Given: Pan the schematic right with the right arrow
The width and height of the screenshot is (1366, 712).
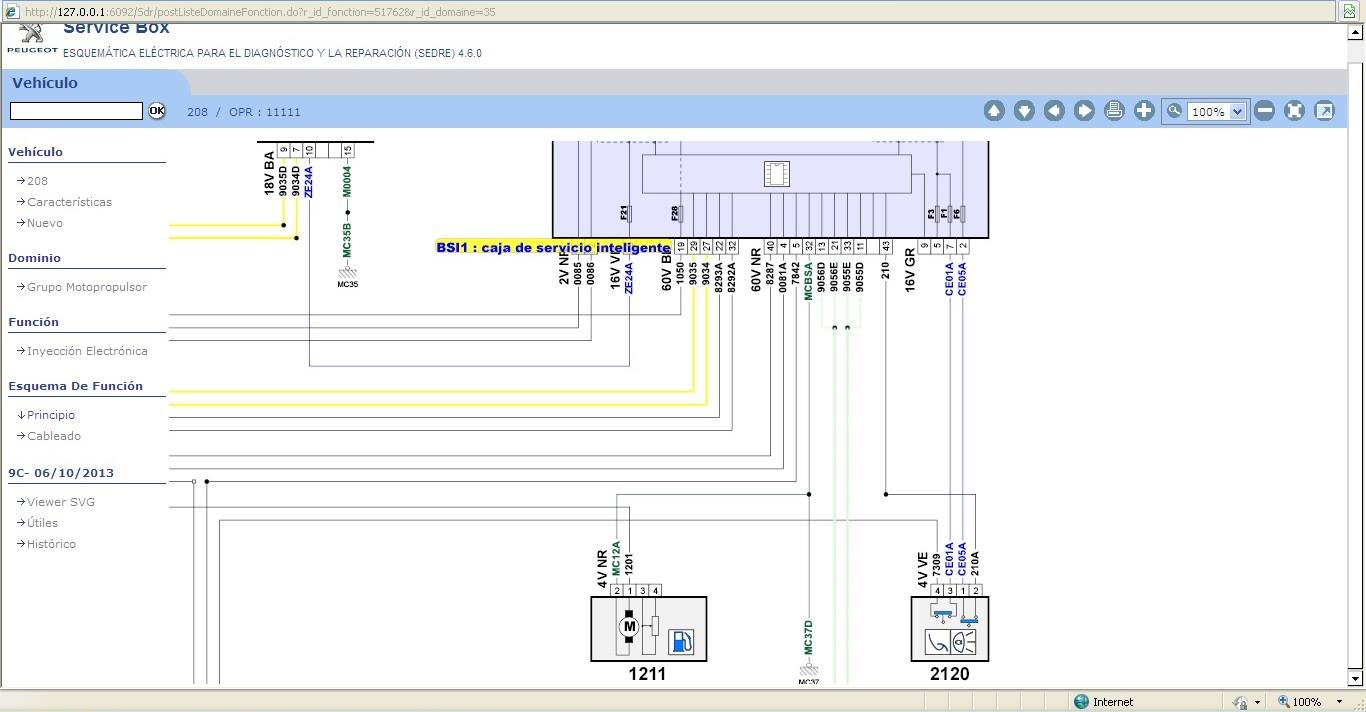Looking at the screenshot, I should pos(1084,111).
